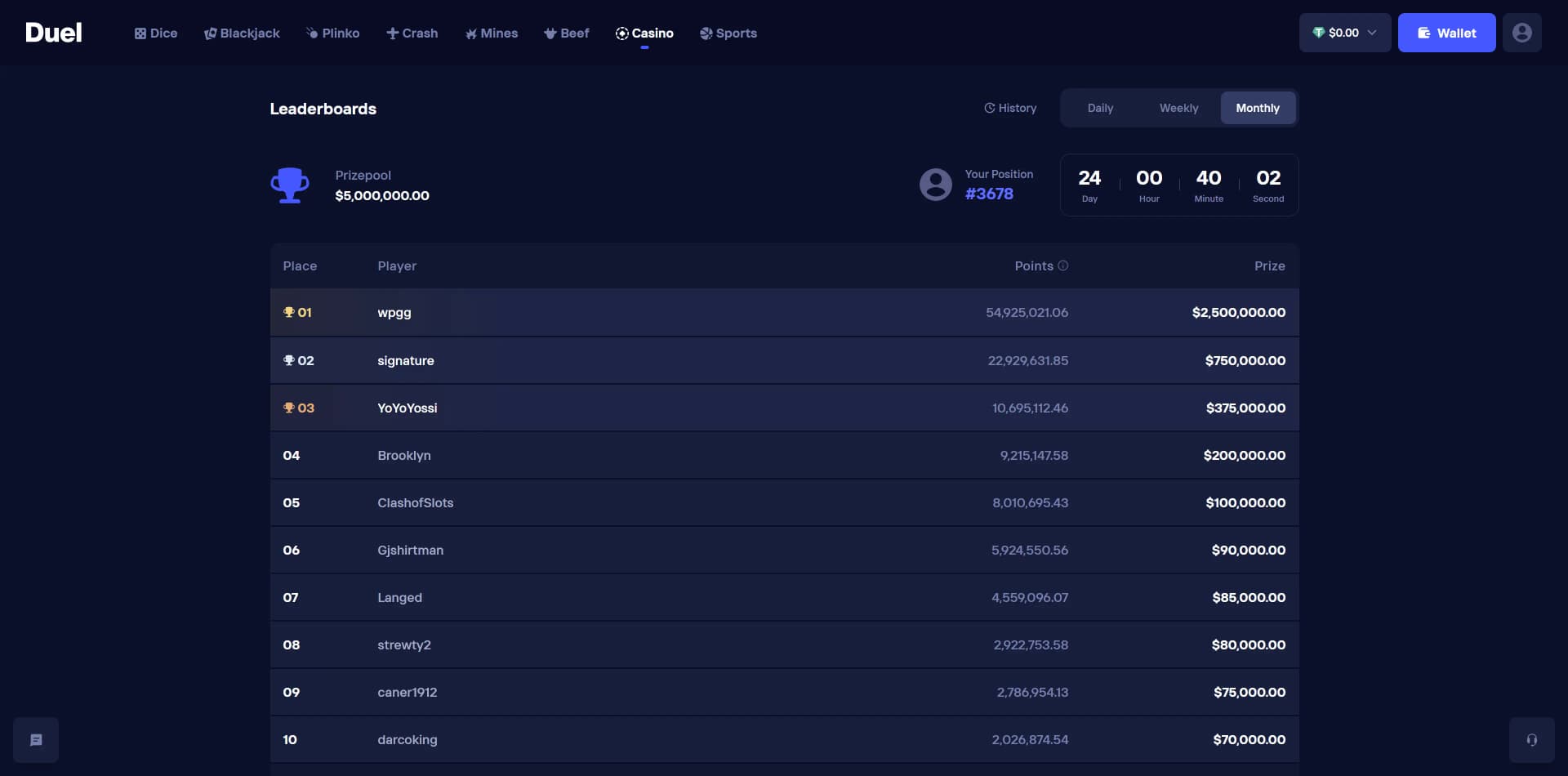Viewport: 1568px width, 776px height.
Task: Keep Monthly leaderboard selected
Action: [x=1258, y=107]
